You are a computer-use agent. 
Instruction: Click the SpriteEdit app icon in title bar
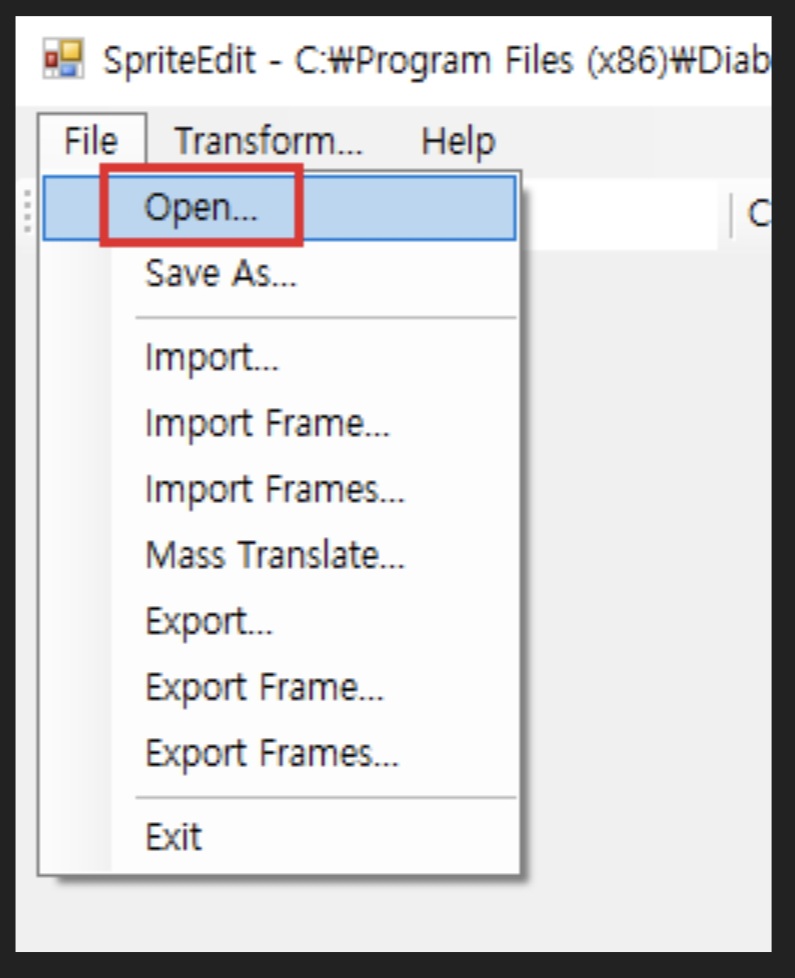62,62
